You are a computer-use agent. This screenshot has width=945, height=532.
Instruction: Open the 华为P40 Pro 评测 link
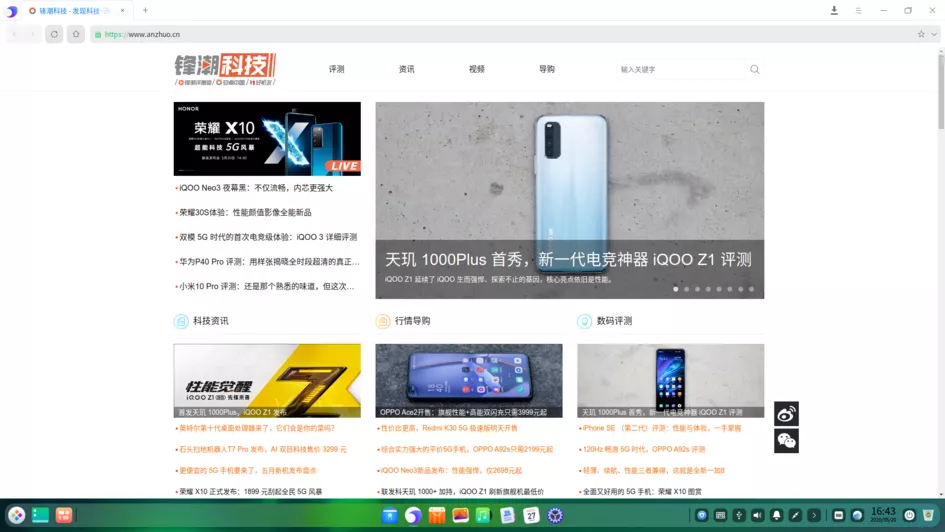pos(268,262)
